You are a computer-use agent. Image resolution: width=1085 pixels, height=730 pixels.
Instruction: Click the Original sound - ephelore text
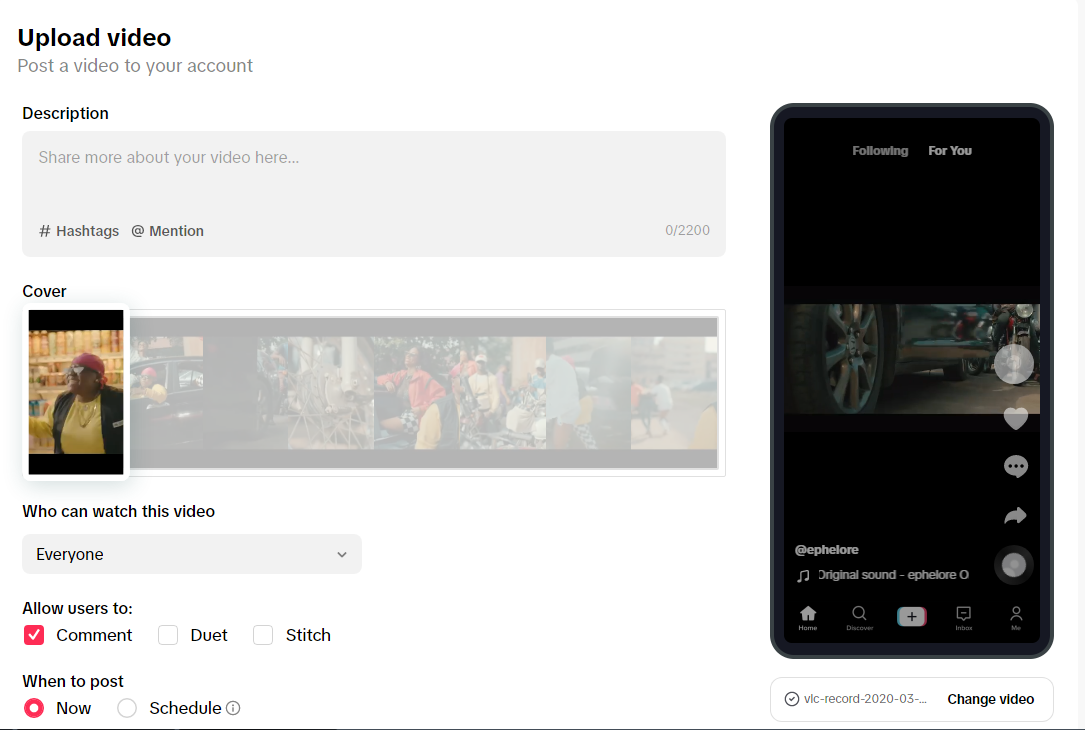pyautogui.click(x=893, y=575)
